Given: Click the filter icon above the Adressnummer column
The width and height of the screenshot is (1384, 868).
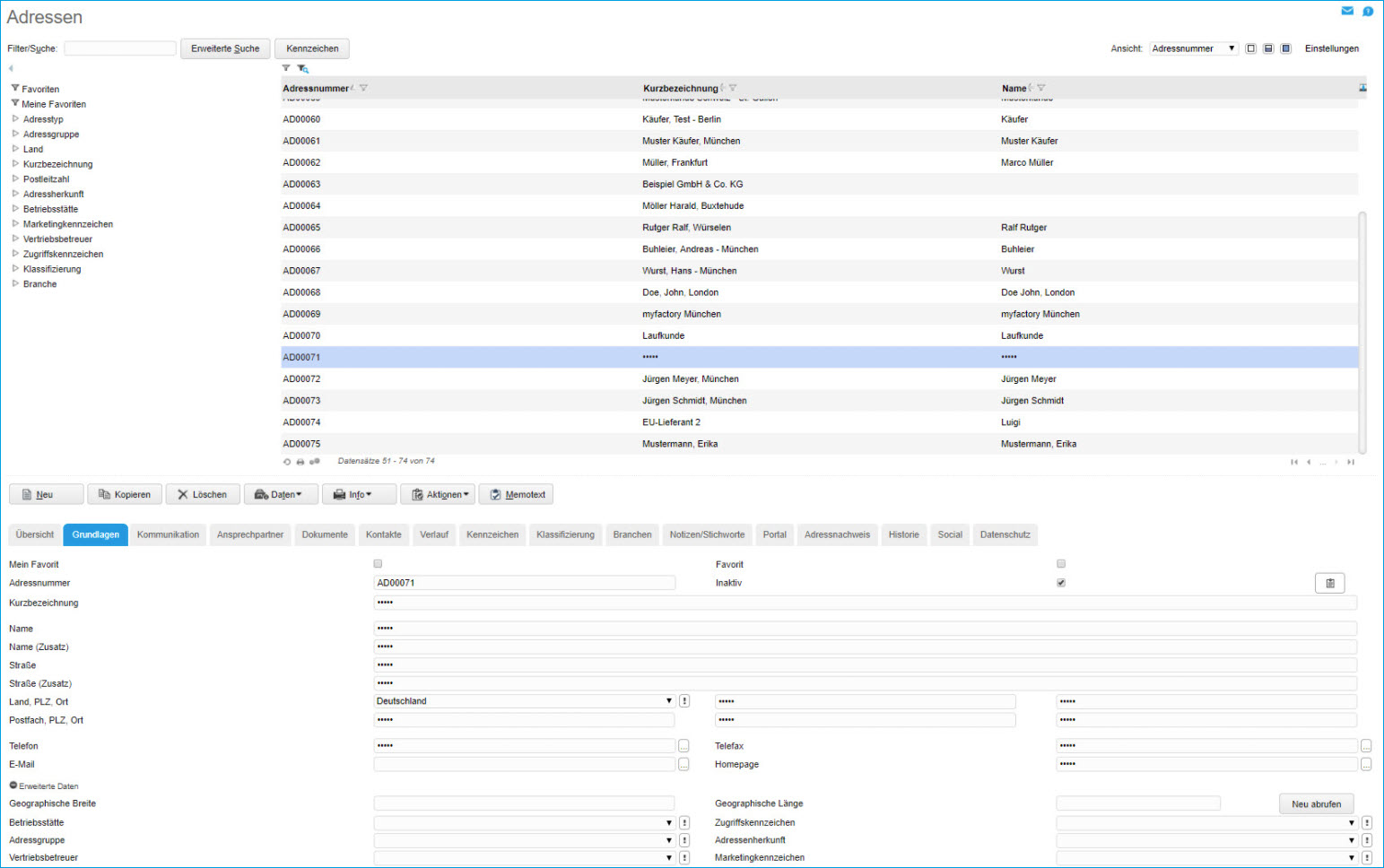Looking at the screenshot, I should pyautogui.click(x=286, y=68).
